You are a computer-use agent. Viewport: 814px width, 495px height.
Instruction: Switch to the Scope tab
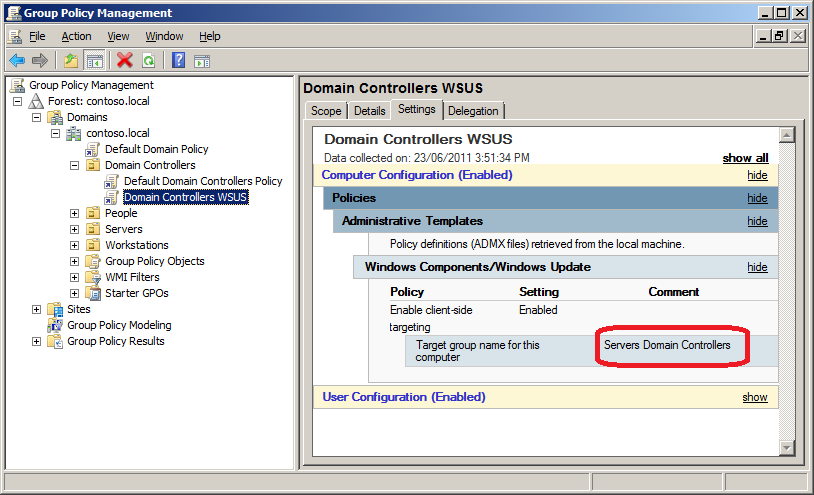pos(326,111)
